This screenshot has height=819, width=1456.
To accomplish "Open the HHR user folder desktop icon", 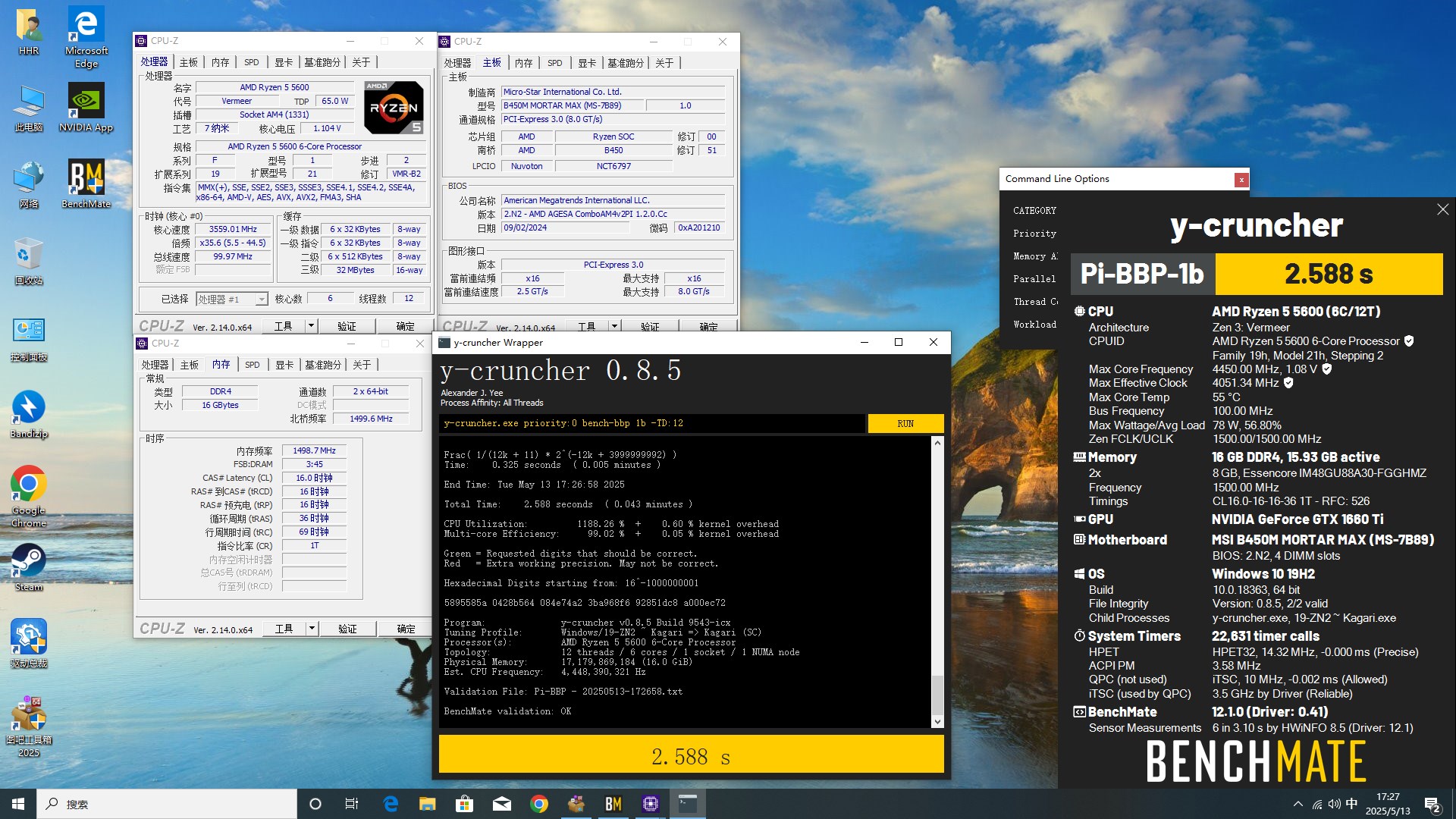I will tap(29, 32).
